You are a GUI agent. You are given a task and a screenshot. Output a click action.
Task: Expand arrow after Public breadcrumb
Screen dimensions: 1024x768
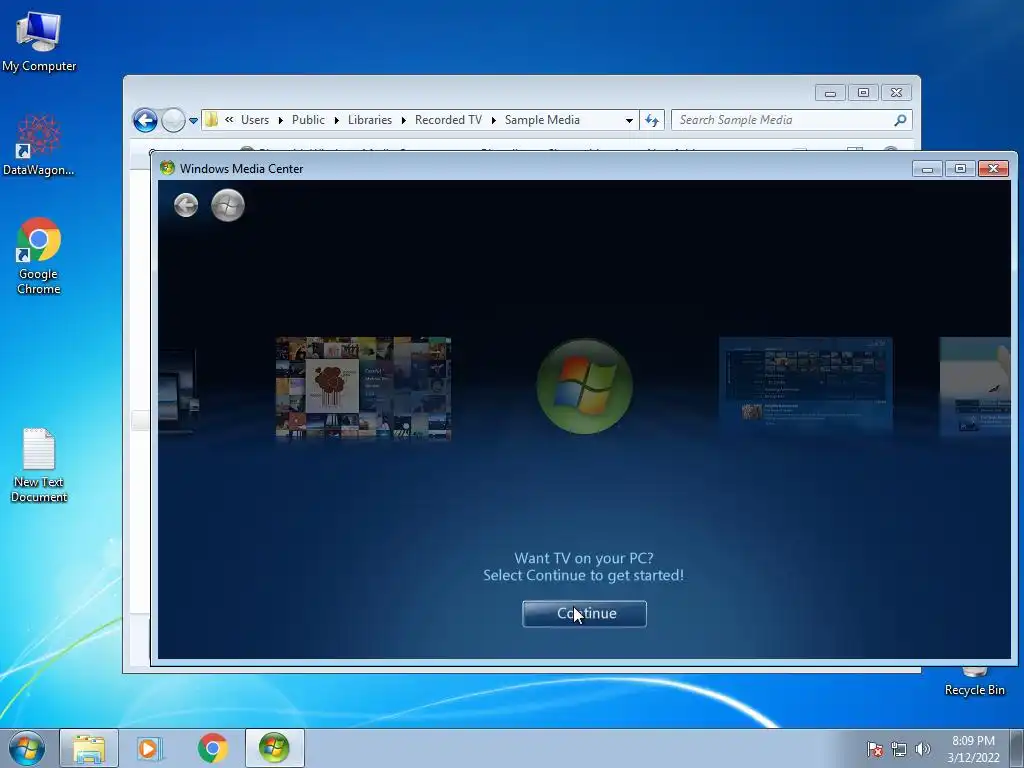click(x=337, y=120)
